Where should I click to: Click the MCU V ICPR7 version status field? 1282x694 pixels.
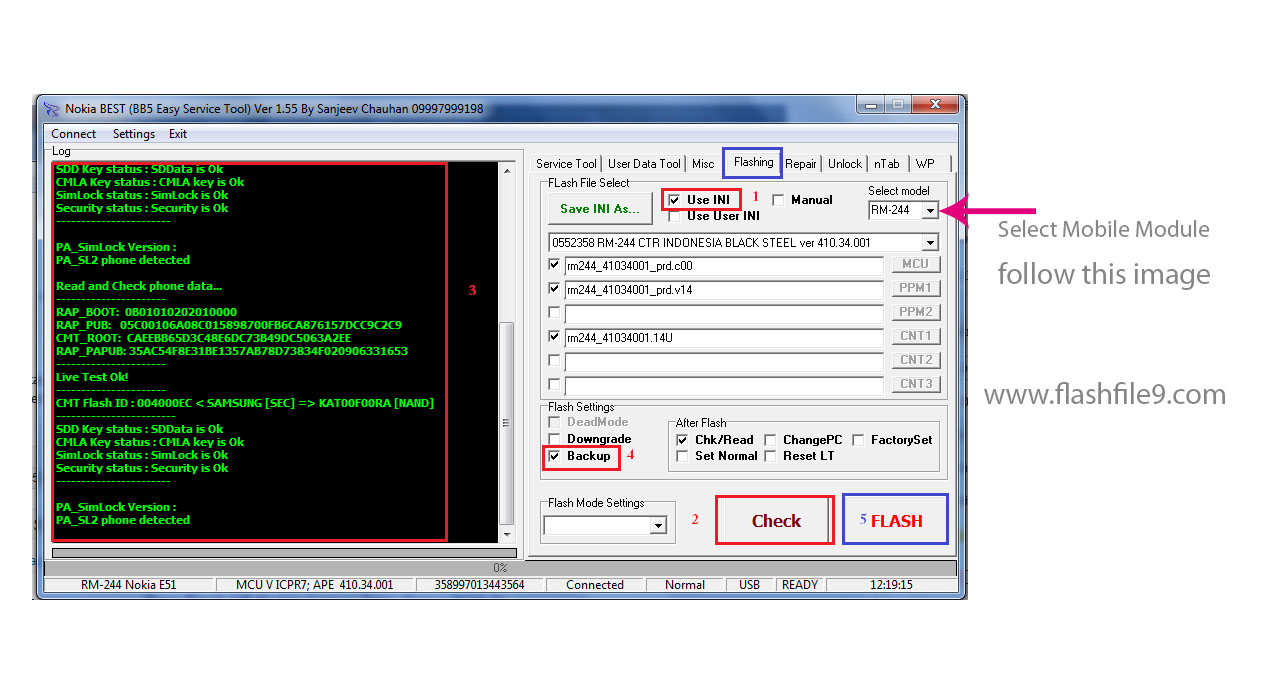[314, 585]
